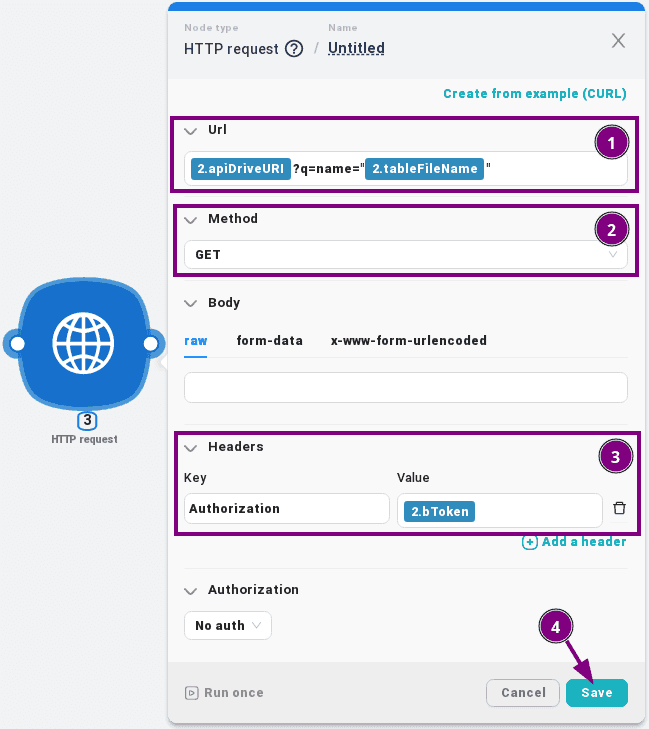Delete the Authorization header with trash icon
649x729 pixels.
click(619, 508)
